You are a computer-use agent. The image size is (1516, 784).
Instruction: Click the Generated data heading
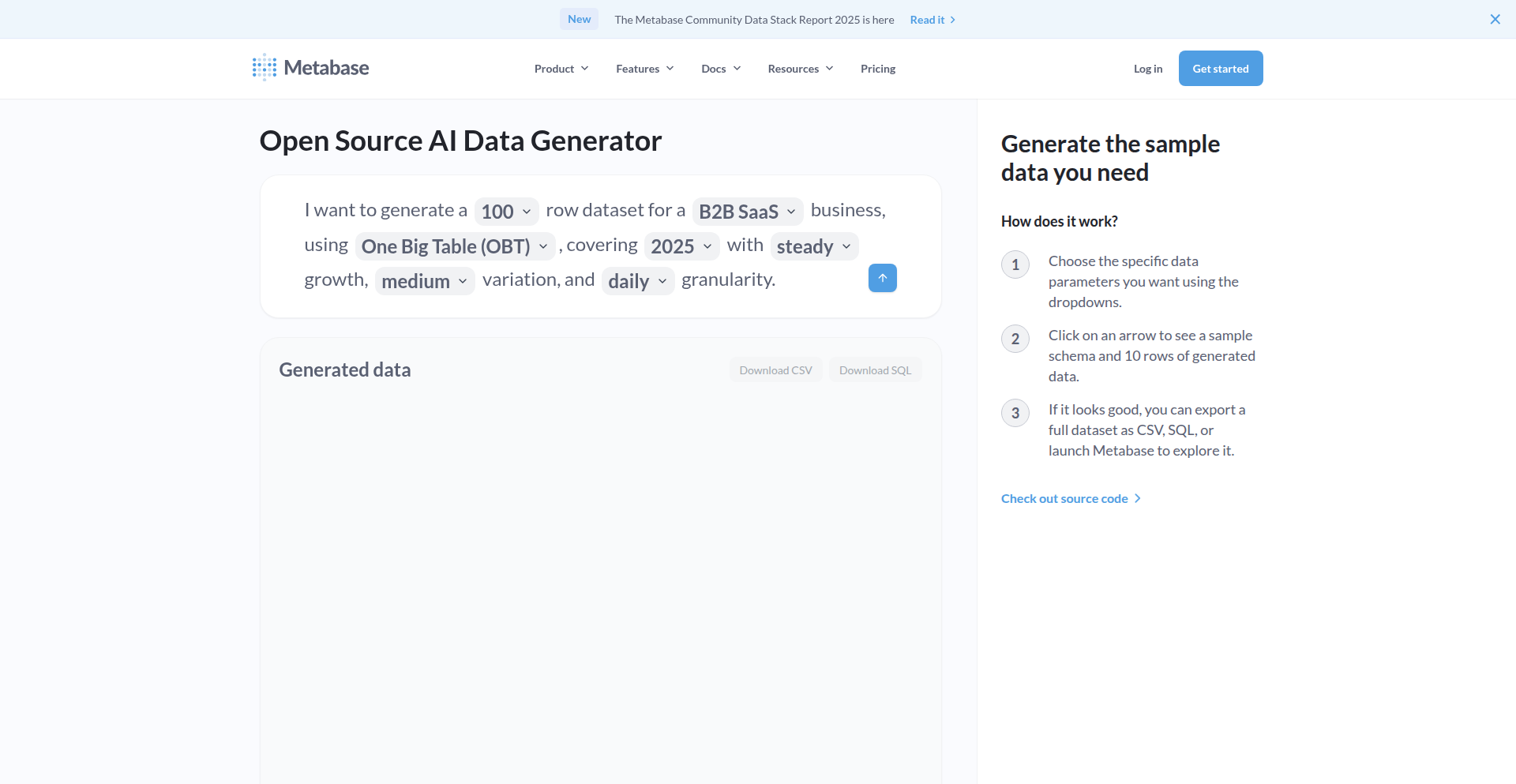pyautogui.click(x=345, y=369)
